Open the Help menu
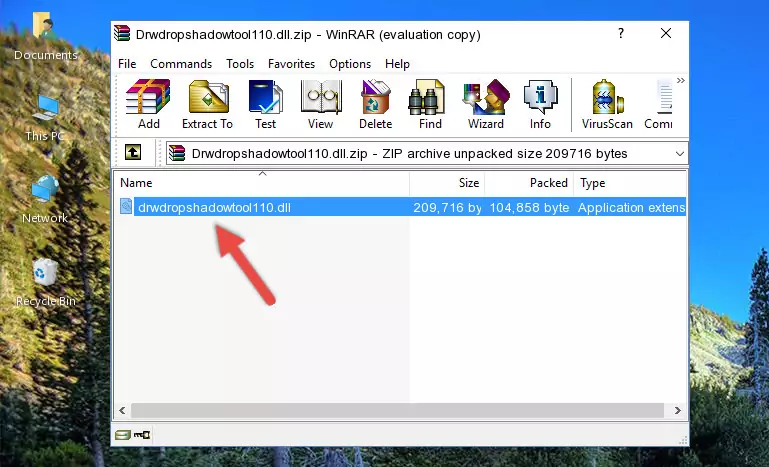This screenshot has width=769, height=467. [397, 64]
